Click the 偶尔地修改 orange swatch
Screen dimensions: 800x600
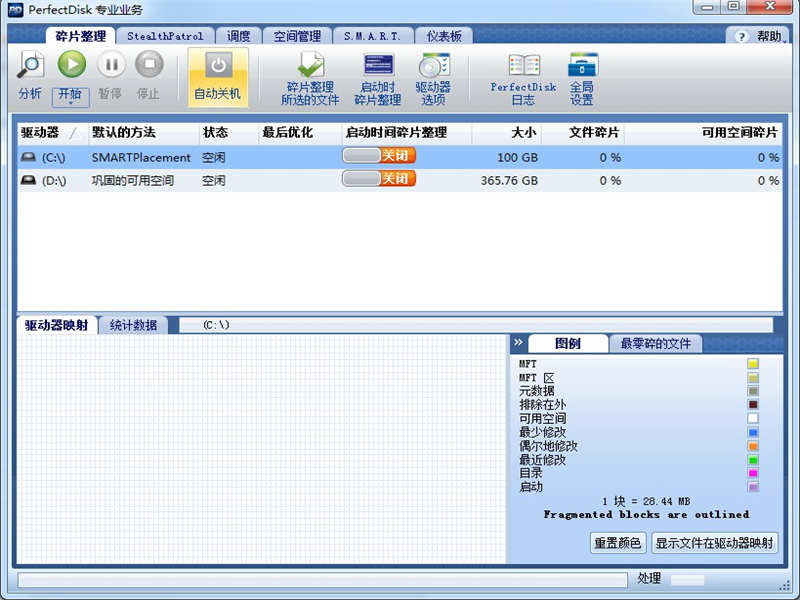(753, 446)
